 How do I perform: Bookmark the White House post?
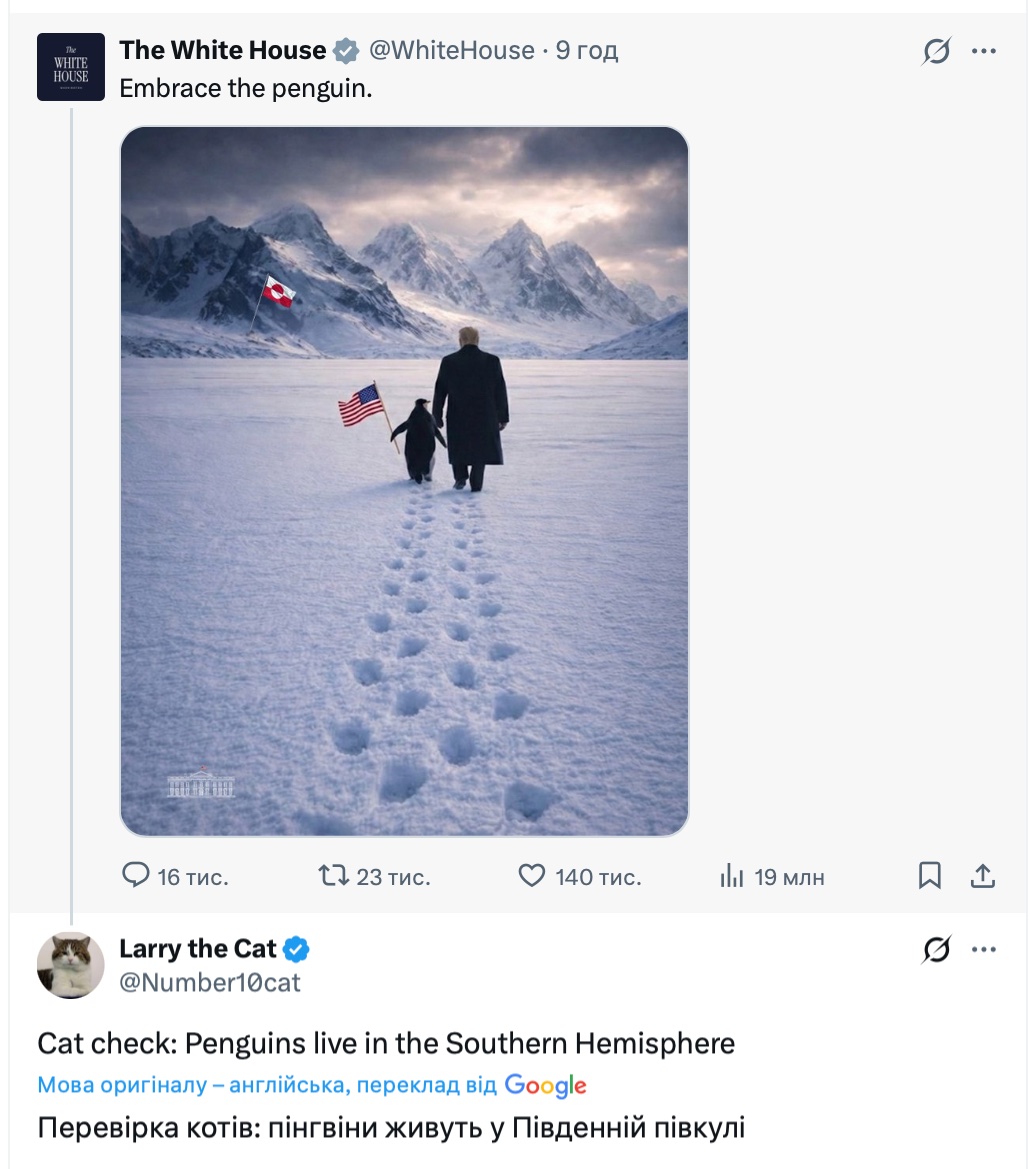pos(930,877)
